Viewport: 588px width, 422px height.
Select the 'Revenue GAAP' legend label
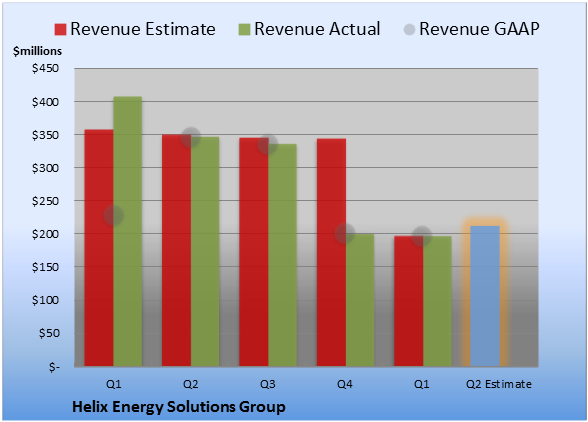479,29
